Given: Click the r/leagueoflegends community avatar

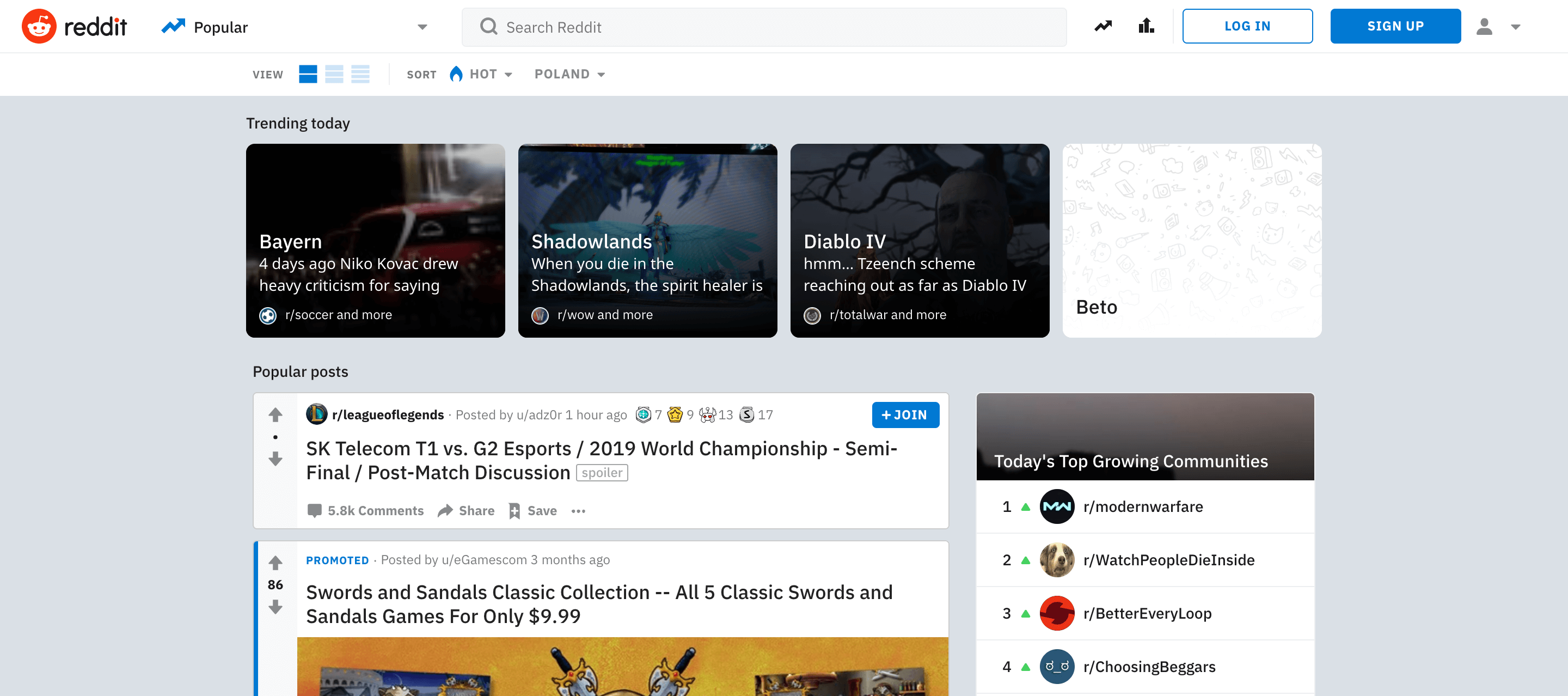Looking at the screenshot, I should [x=316, y=414].
